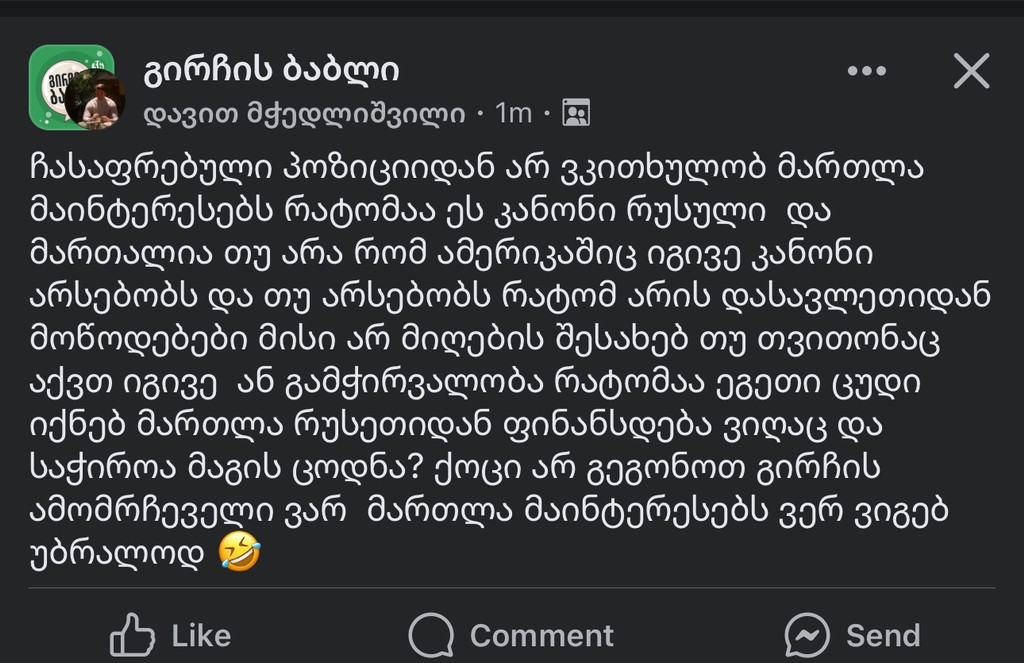Screen dimensions: 1024x663
Task: Open the გირჩის ბაბლი group name link
Action: (x=272, y=70)
